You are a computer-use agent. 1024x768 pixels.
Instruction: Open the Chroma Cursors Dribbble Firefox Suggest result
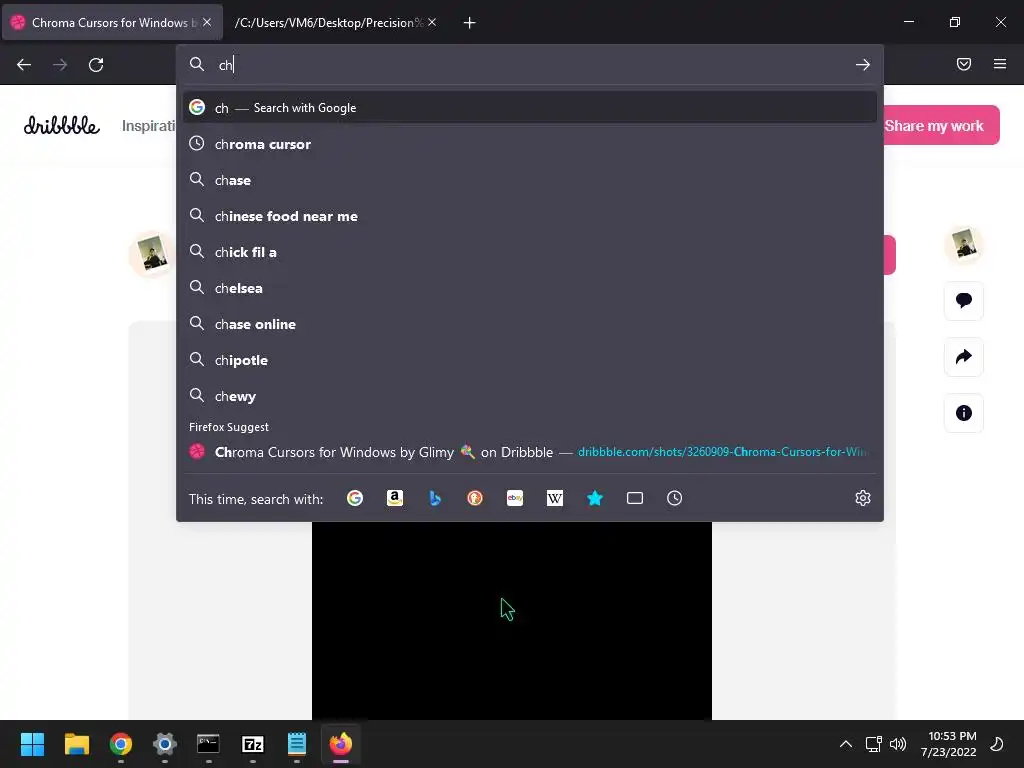tap(530, 452)
